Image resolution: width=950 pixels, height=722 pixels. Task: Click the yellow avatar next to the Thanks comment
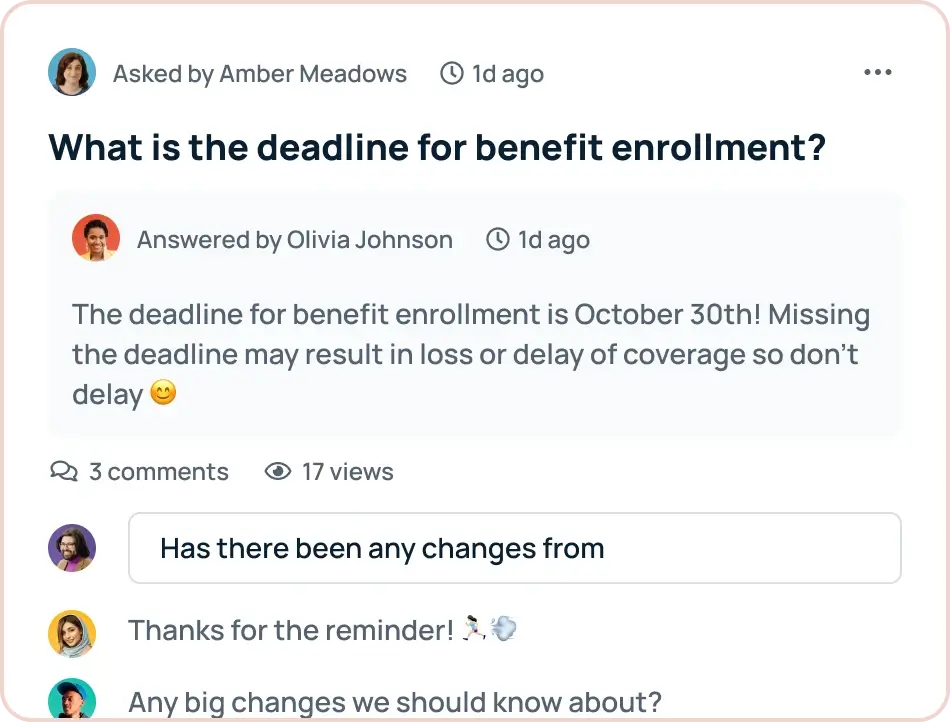[72, 632]
